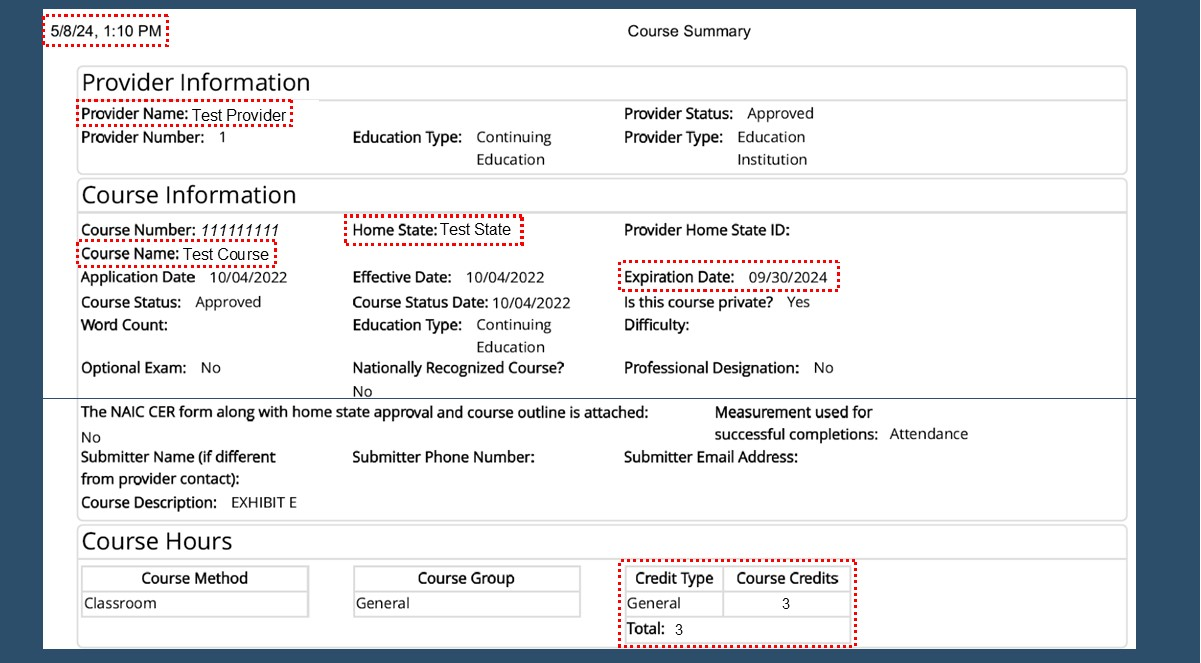1201x663 pixels.
Task: Select the Provider Name Test Provider field
Action: 185,115
